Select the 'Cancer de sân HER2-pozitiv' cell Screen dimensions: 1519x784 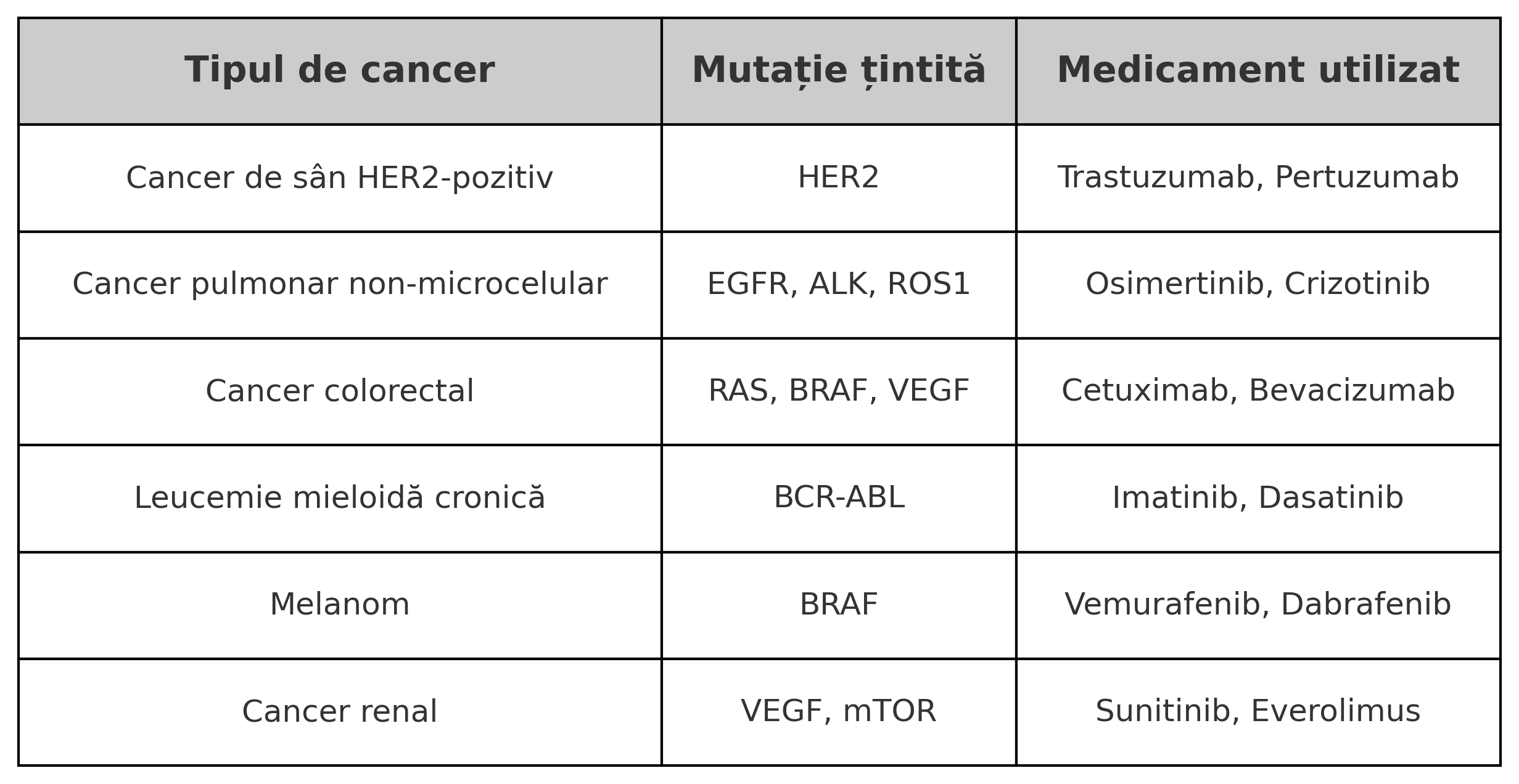339,178
